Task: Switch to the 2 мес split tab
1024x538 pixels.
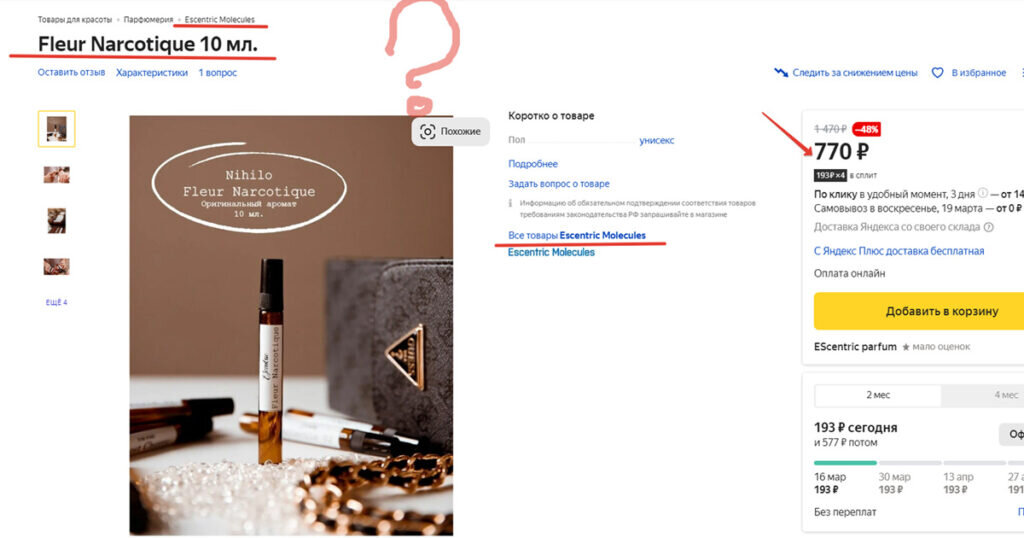Action: coord(878,395)
